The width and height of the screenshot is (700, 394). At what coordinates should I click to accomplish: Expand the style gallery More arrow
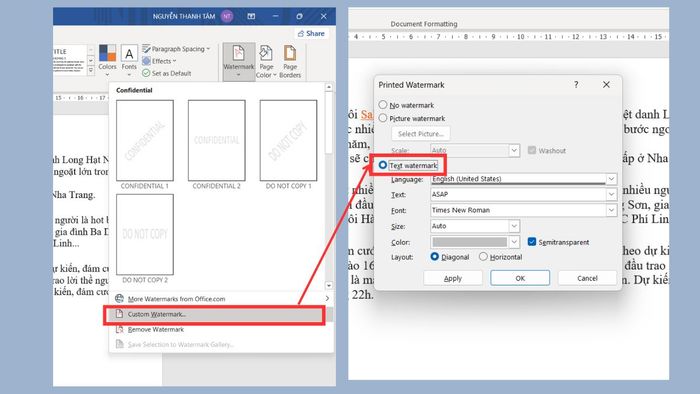(x=91, y=70)
